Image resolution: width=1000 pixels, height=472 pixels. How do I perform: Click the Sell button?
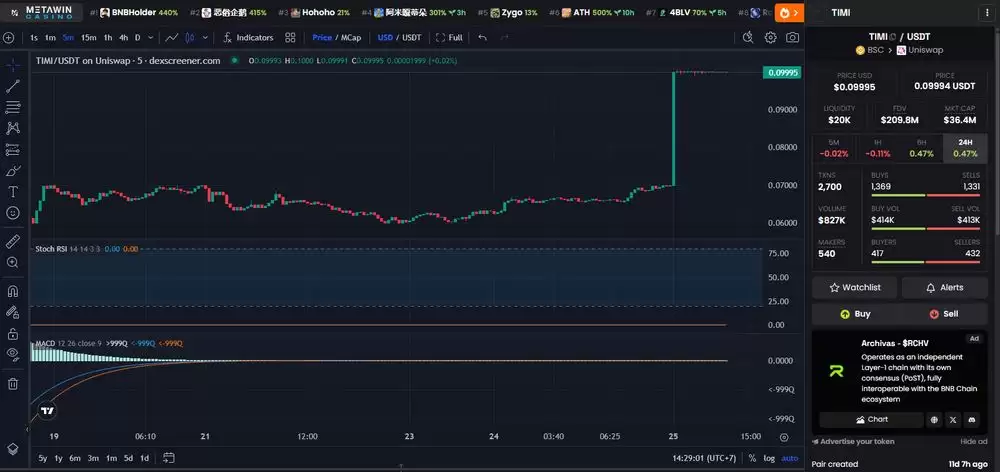(944, 314)
